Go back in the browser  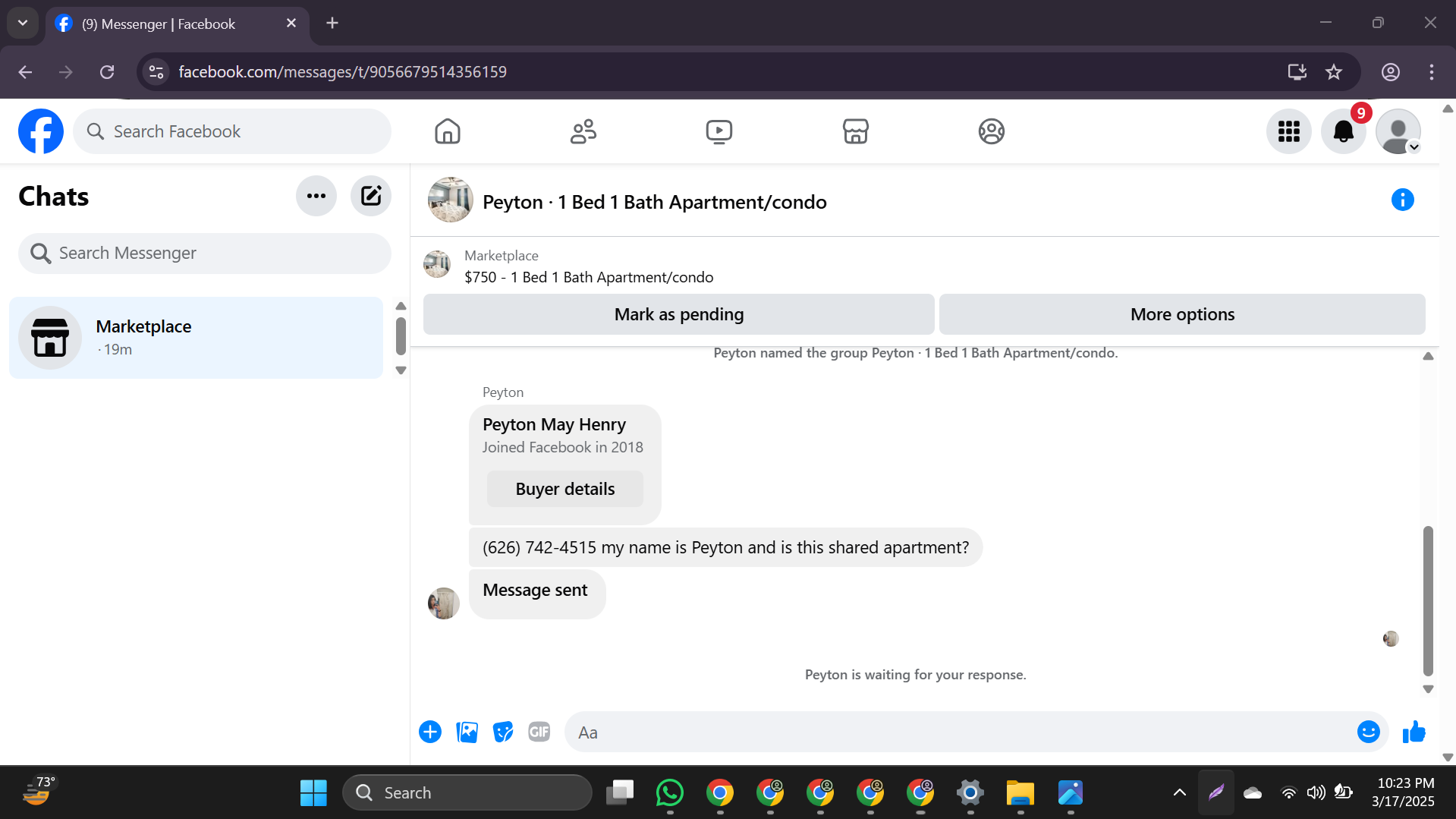[x=25, y=72]
